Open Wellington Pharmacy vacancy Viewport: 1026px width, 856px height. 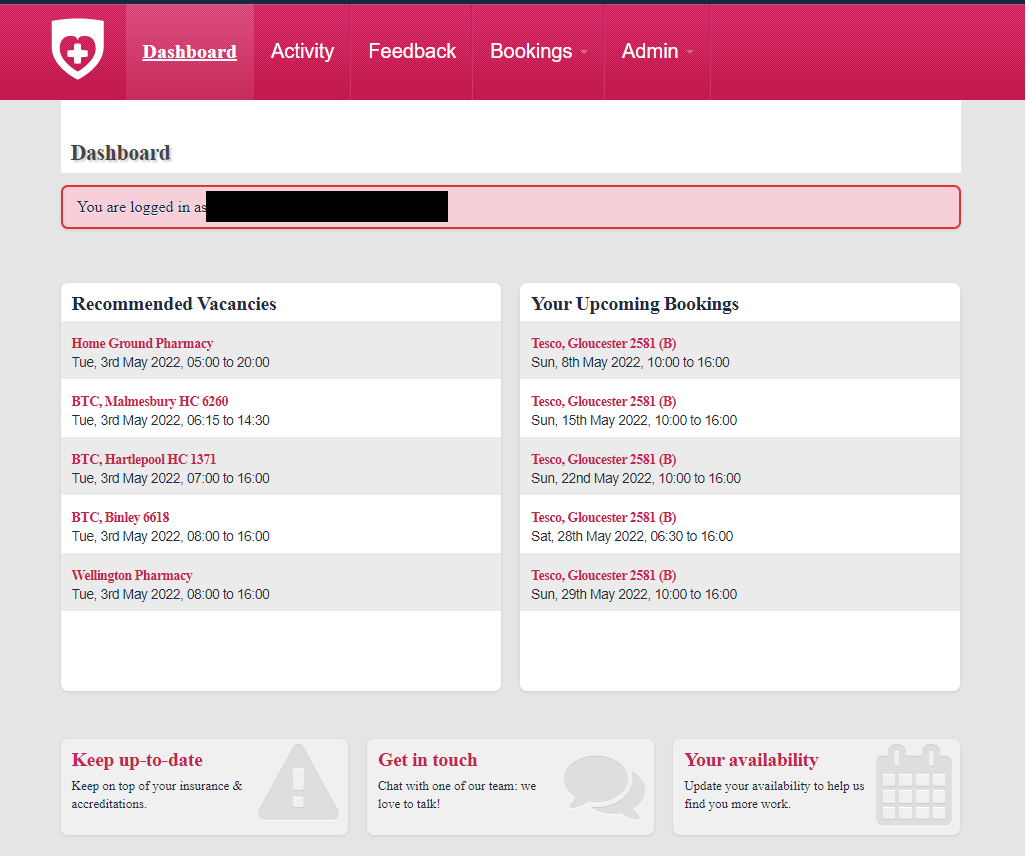(x=132, y=575)
